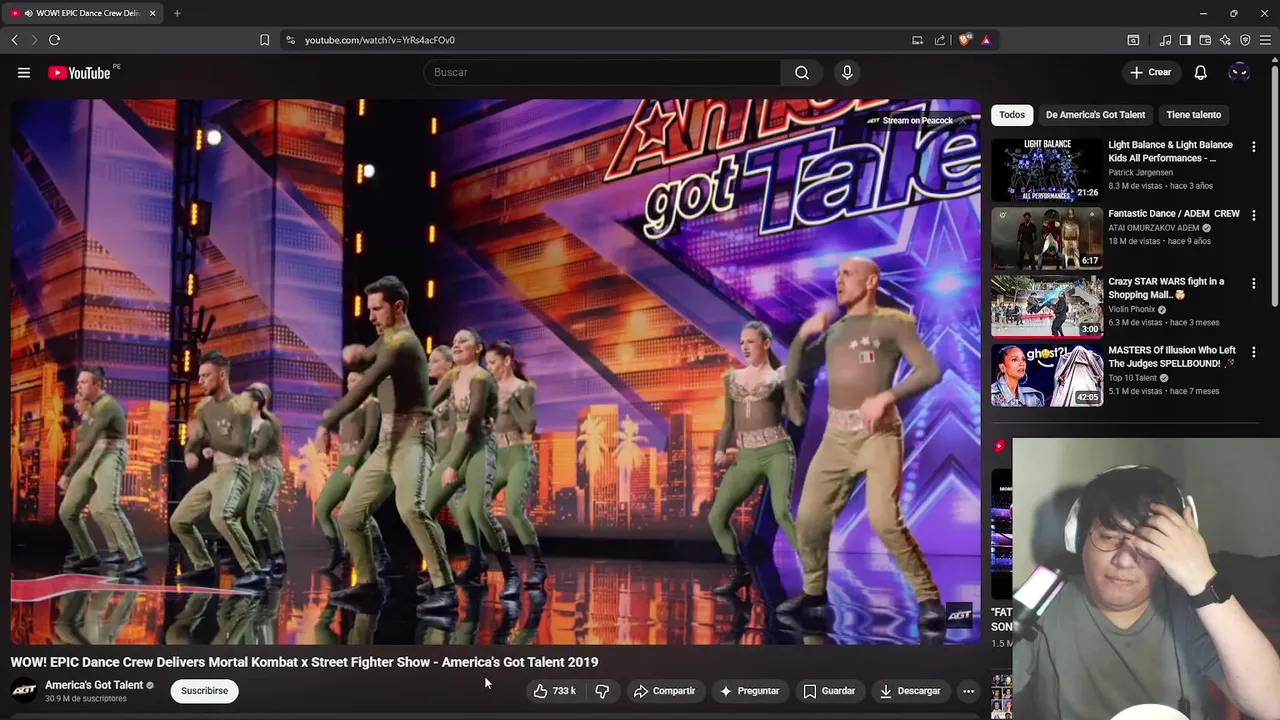Image resolution: width=1280 pixels, height=720 pixels.
Task: Select the Todos filter chip
Action: tap(1012, 115)
